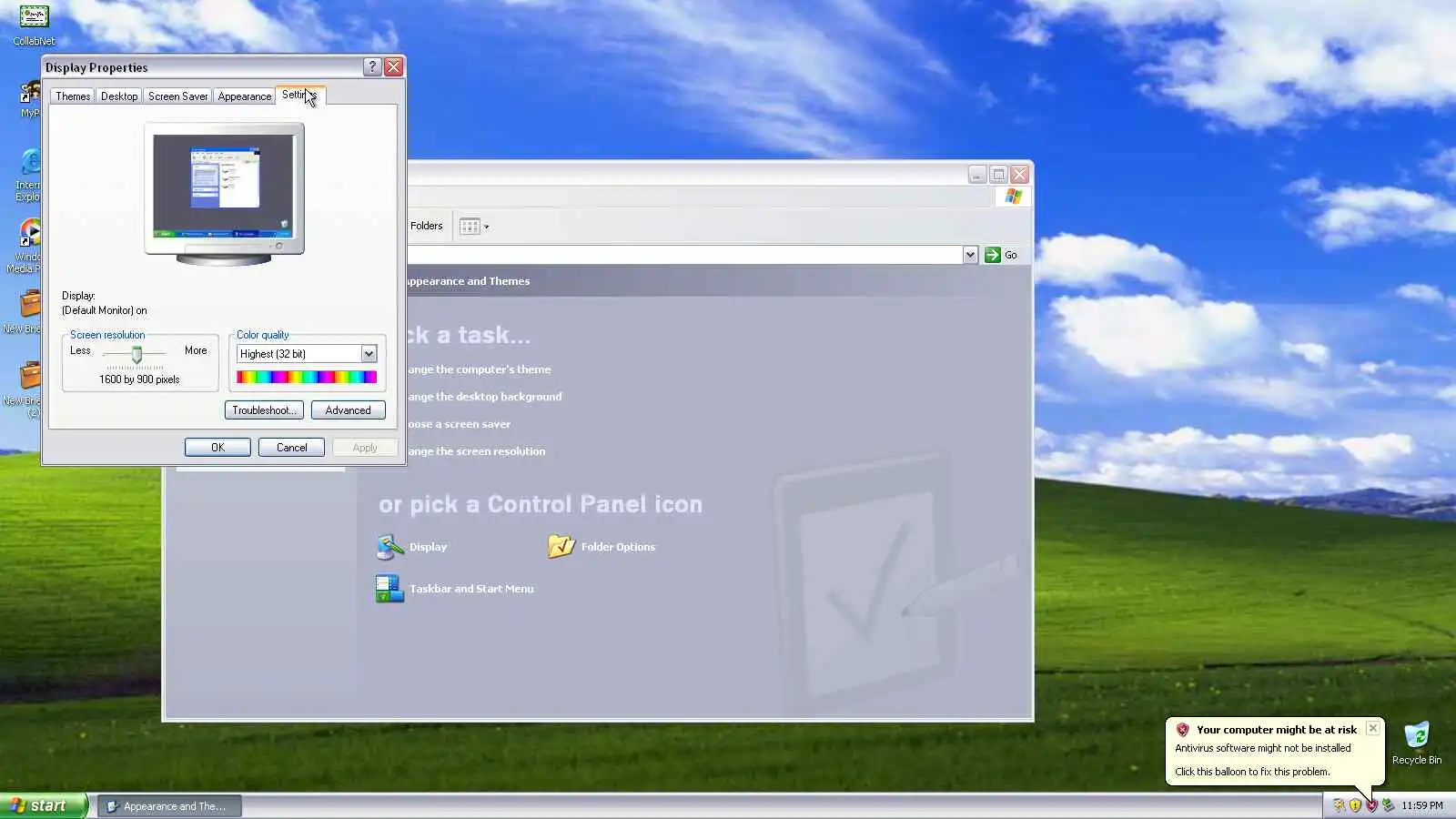Click the change screen resolution link
1456x819 pixels.
[476, 451]
